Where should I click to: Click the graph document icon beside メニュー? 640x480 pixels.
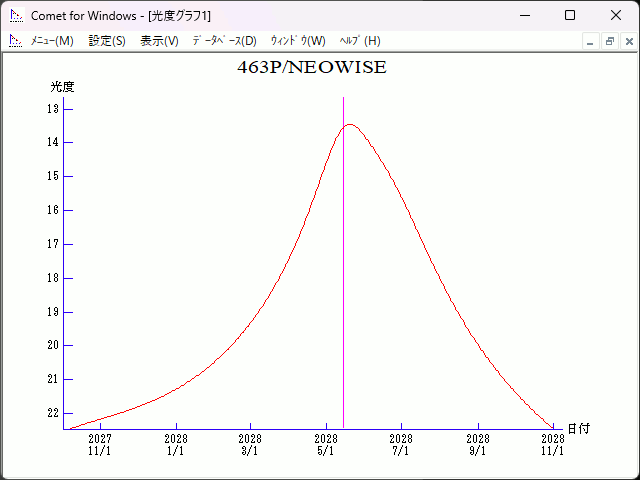click(x=15, y=41)
